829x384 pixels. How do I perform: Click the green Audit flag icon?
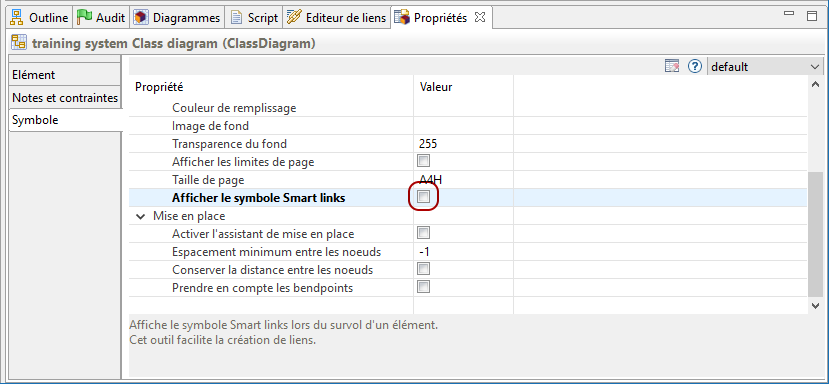tap(85, 17)
